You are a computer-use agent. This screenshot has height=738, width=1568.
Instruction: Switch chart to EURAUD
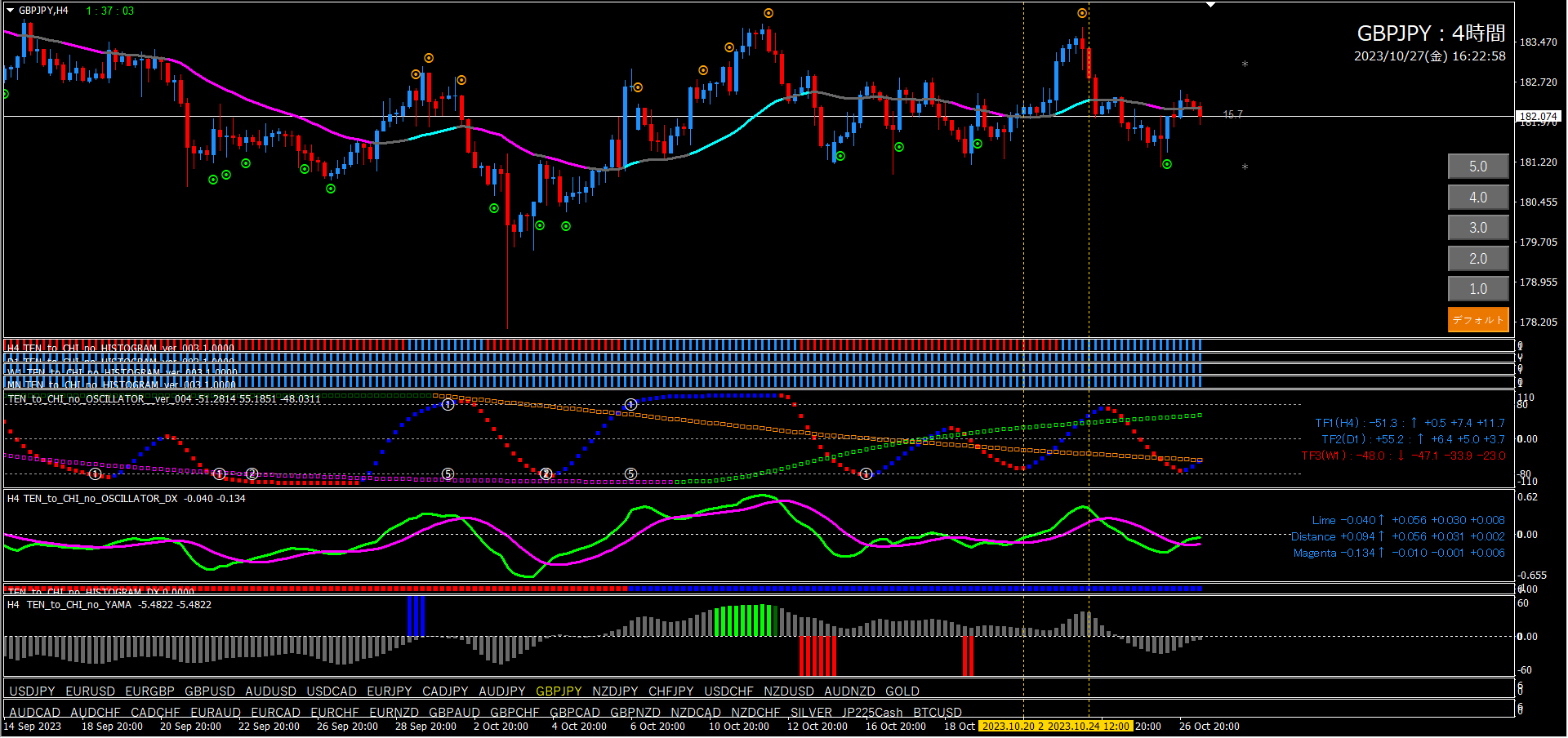[x=216, y=713]
